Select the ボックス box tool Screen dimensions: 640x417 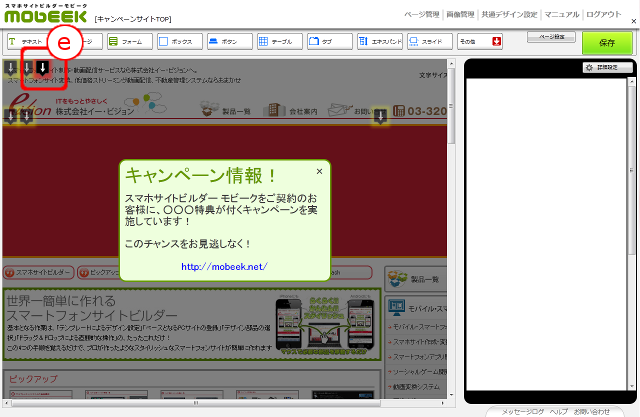click(x=178, y=42)
